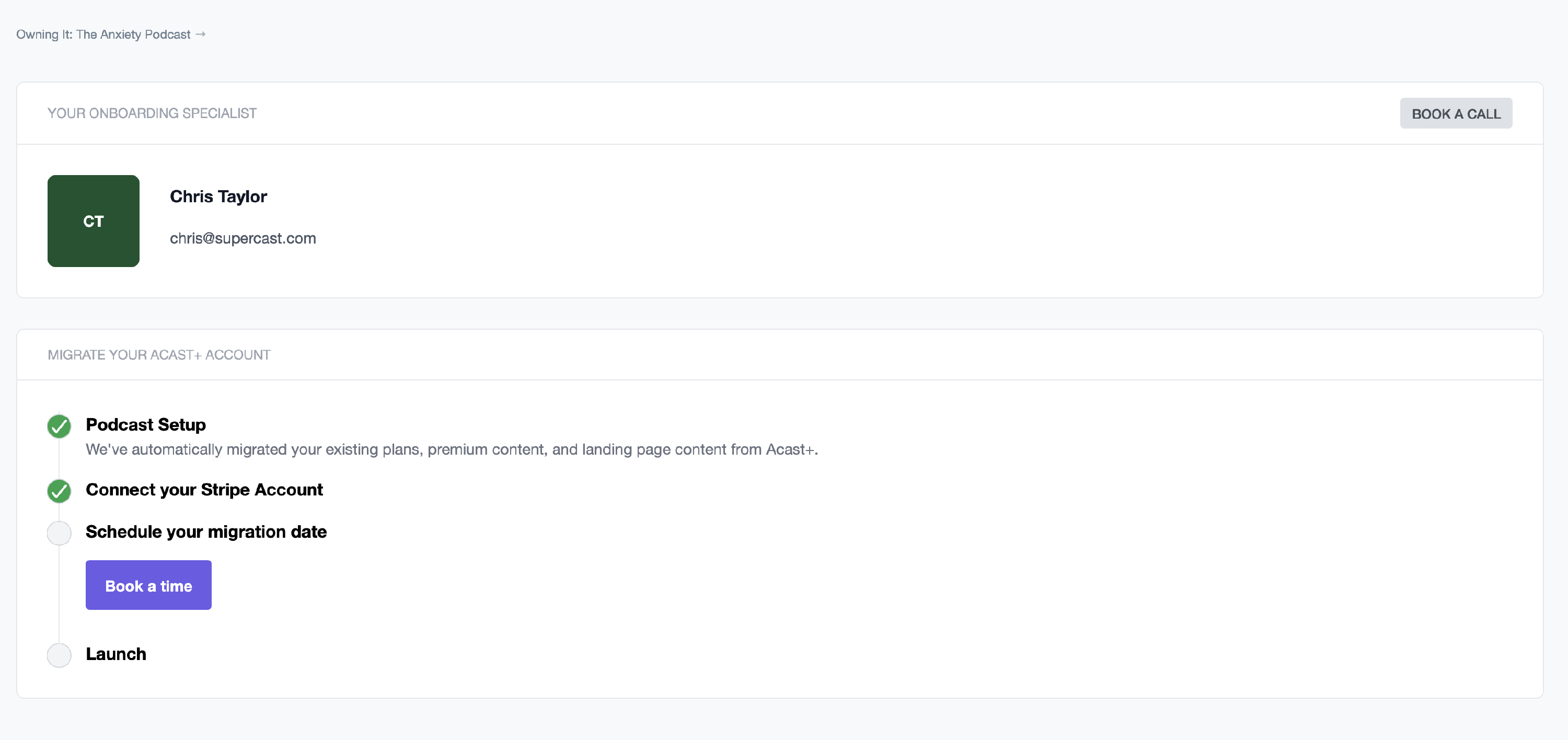Click the Connect your Stripe Account checkmark icon

pos(59,491)
